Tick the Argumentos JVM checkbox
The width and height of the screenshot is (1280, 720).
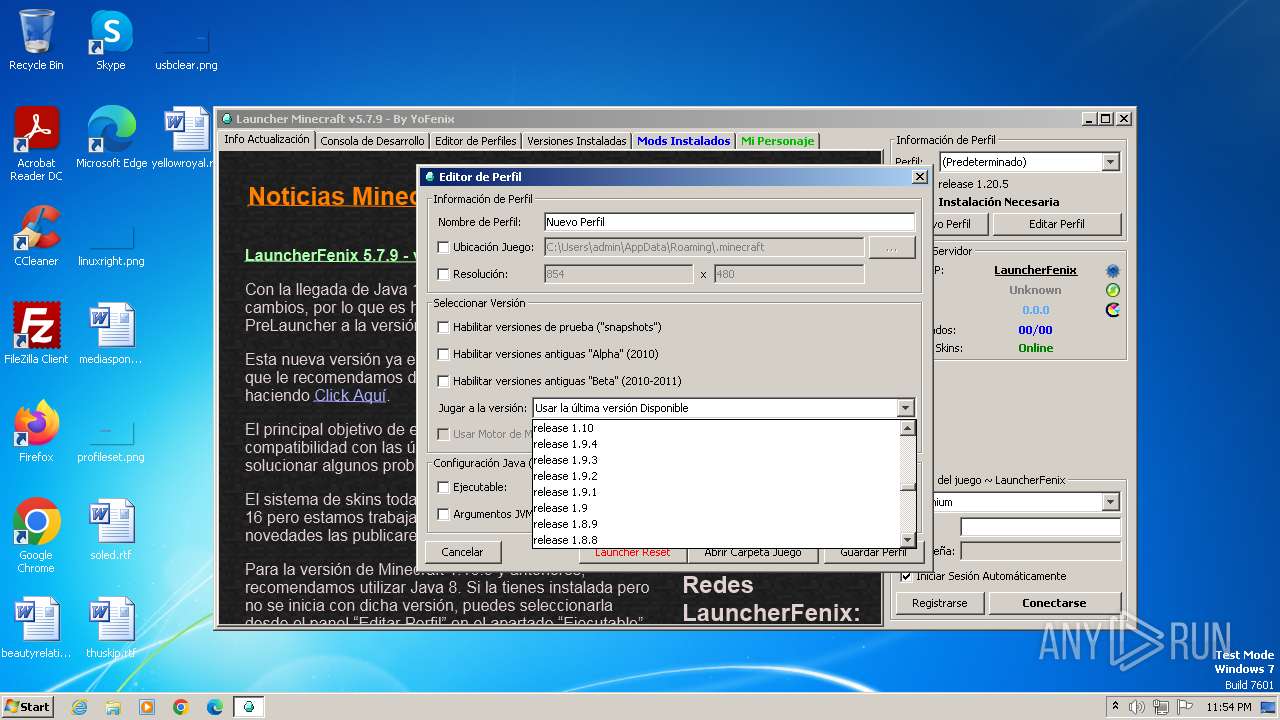click(x=444, y=514)
